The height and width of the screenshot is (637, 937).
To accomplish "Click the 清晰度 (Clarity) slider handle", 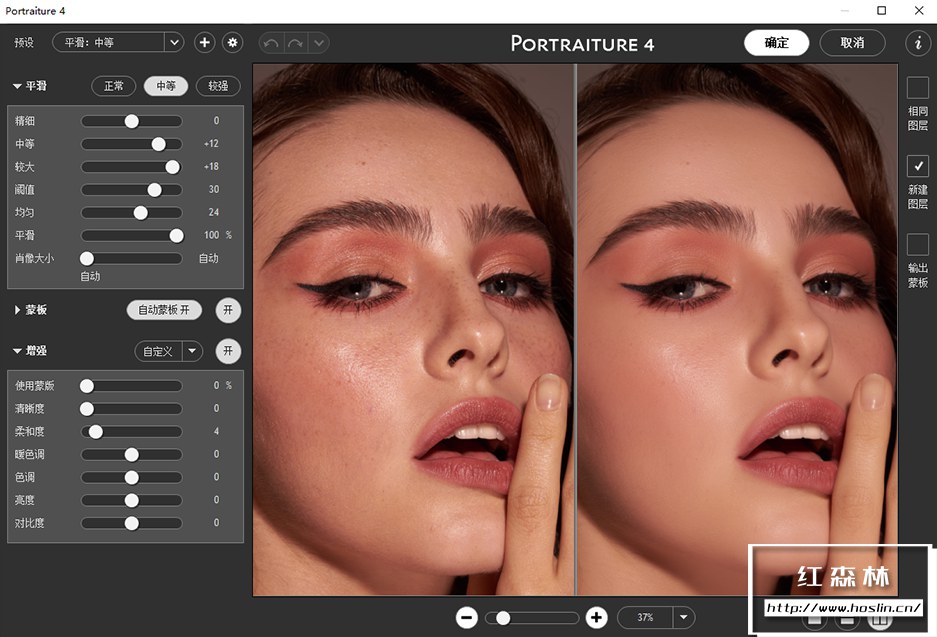I will (87, 408).
